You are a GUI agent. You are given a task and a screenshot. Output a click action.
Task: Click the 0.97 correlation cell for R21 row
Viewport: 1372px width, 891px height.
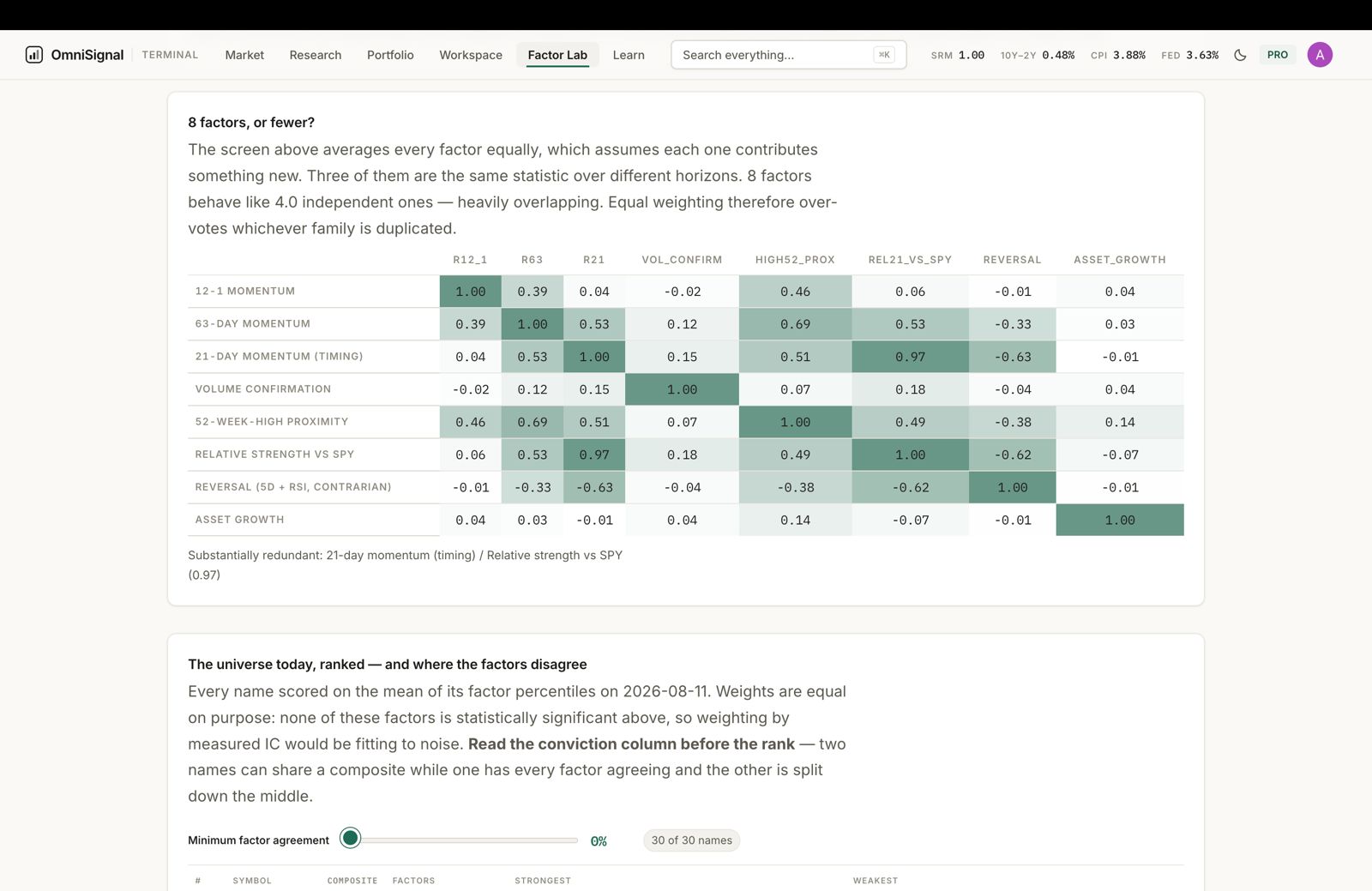[x=910, y=357]
